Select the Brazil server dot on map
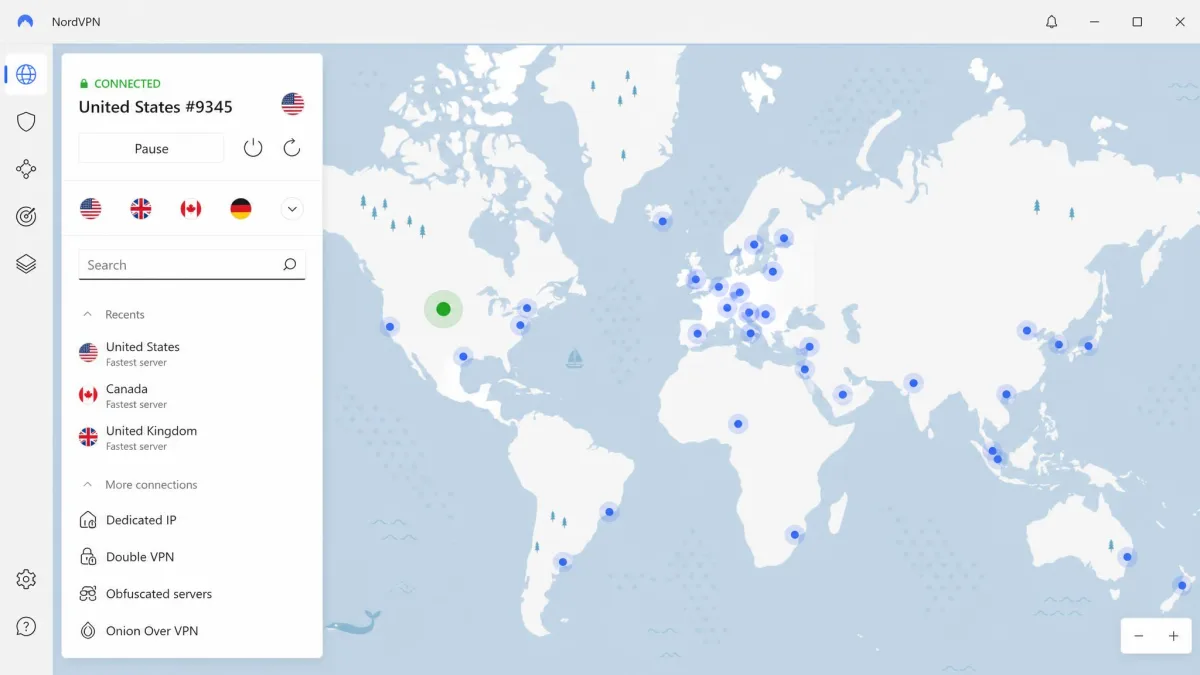 coord(608,512)
